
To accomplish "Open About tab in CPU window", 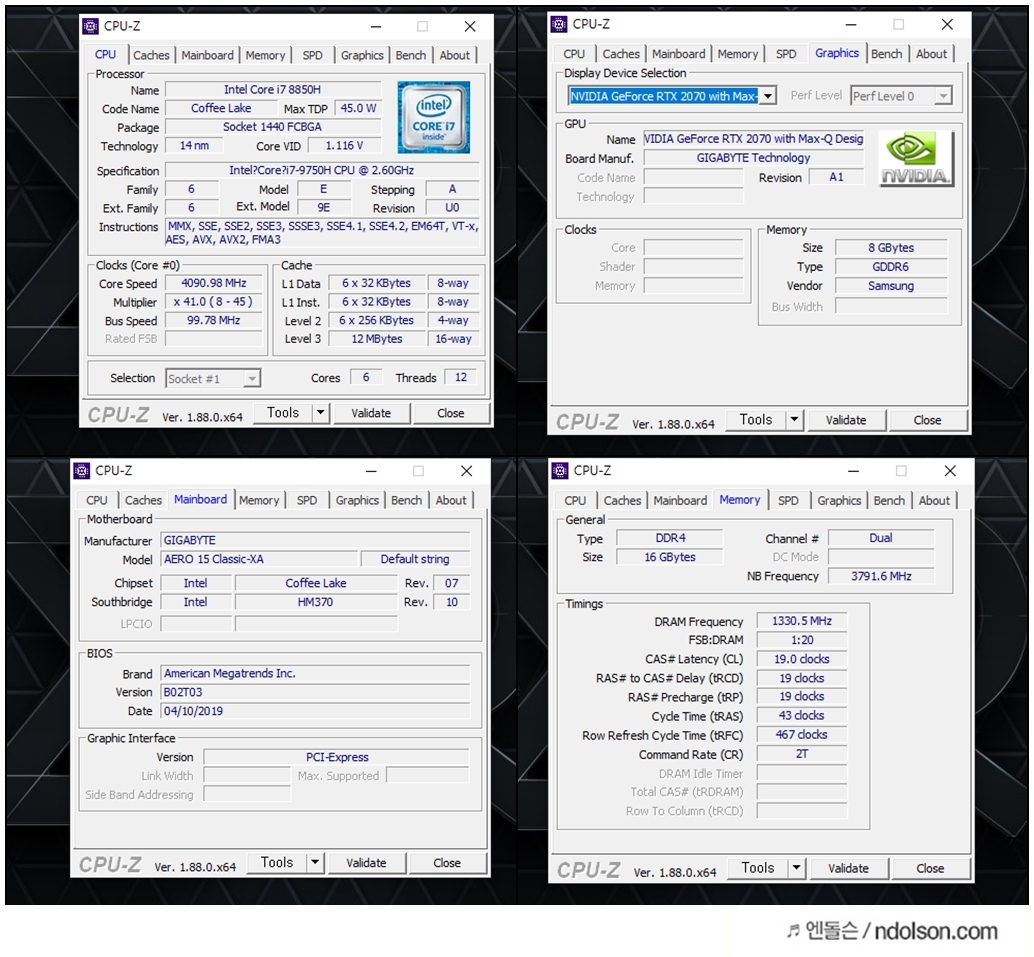I will click(455, 55).
